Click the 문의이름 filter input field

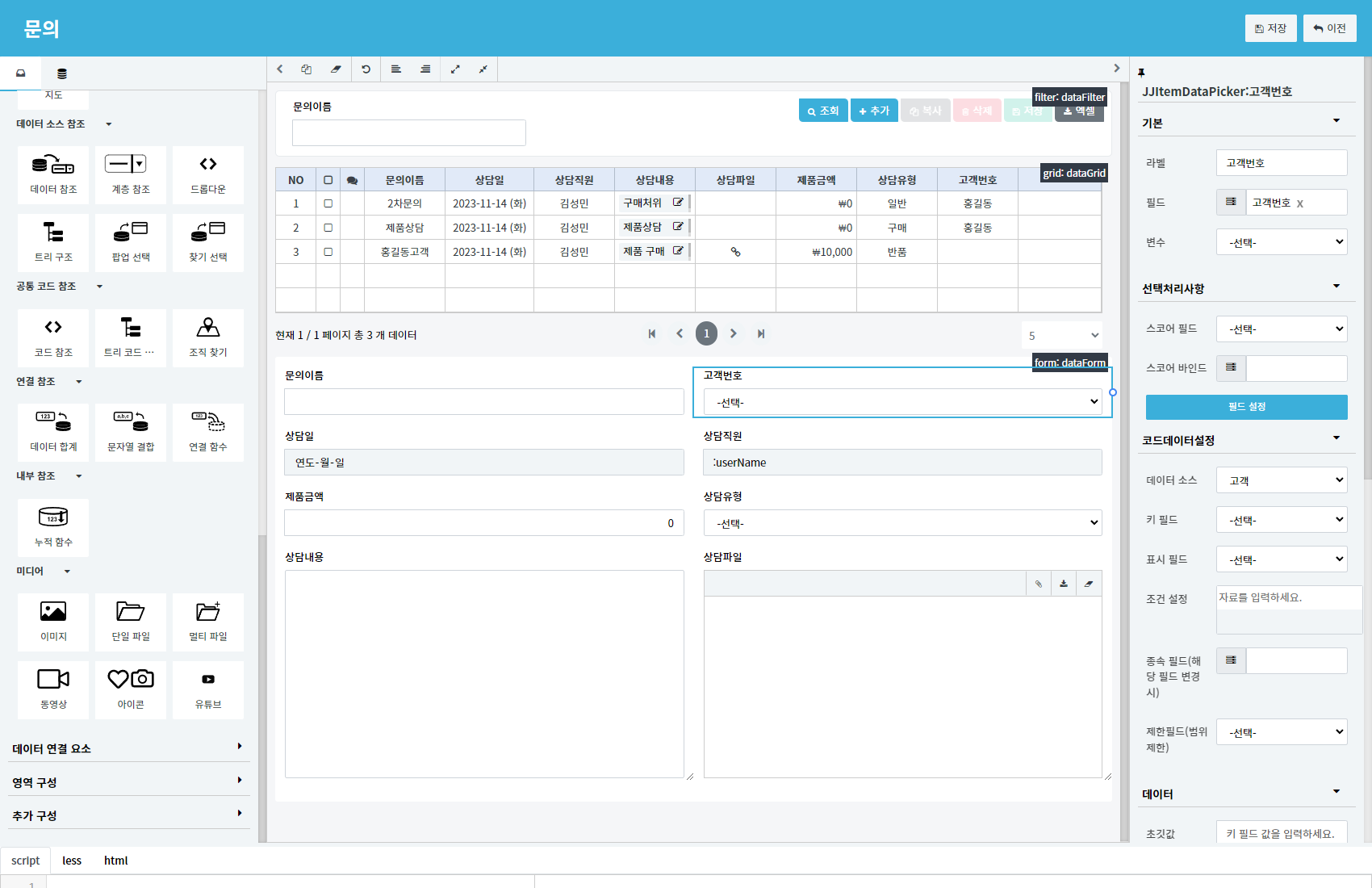click(x=409, y=132)
